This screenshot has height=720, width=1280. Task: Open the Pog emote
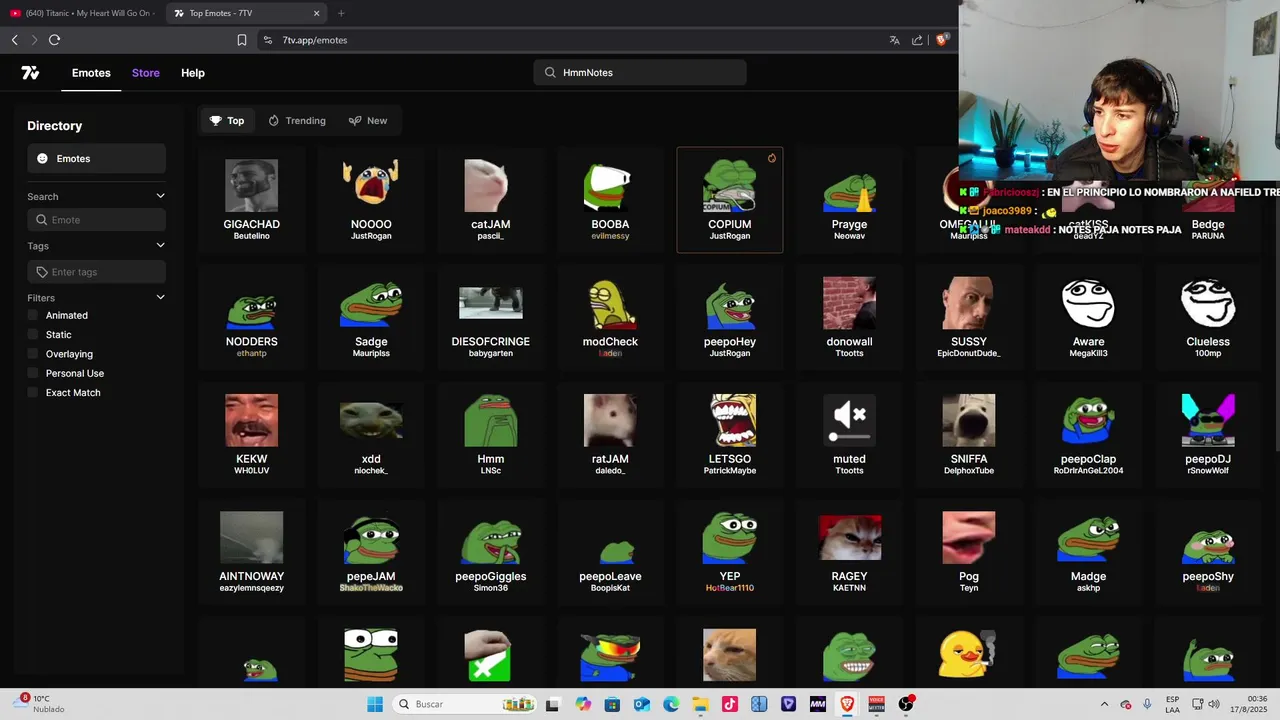(969, 552)
